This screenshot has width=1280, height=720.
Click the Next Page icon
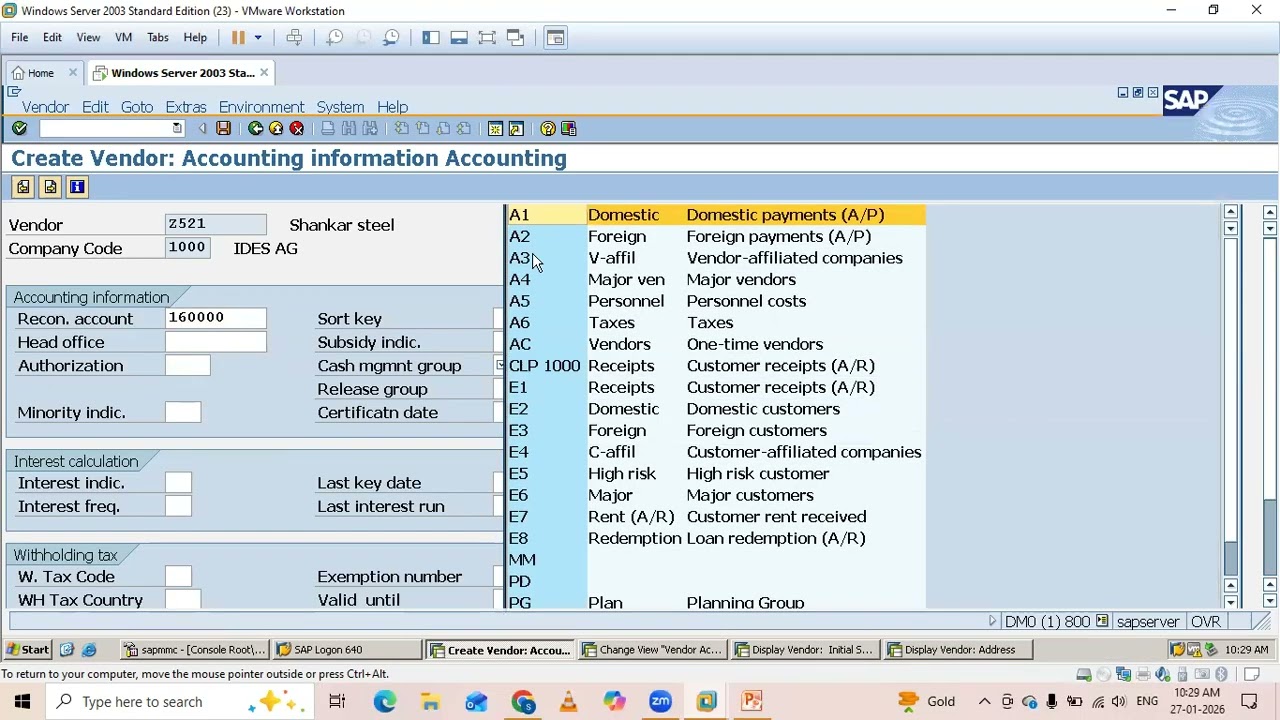coord(443,128)
